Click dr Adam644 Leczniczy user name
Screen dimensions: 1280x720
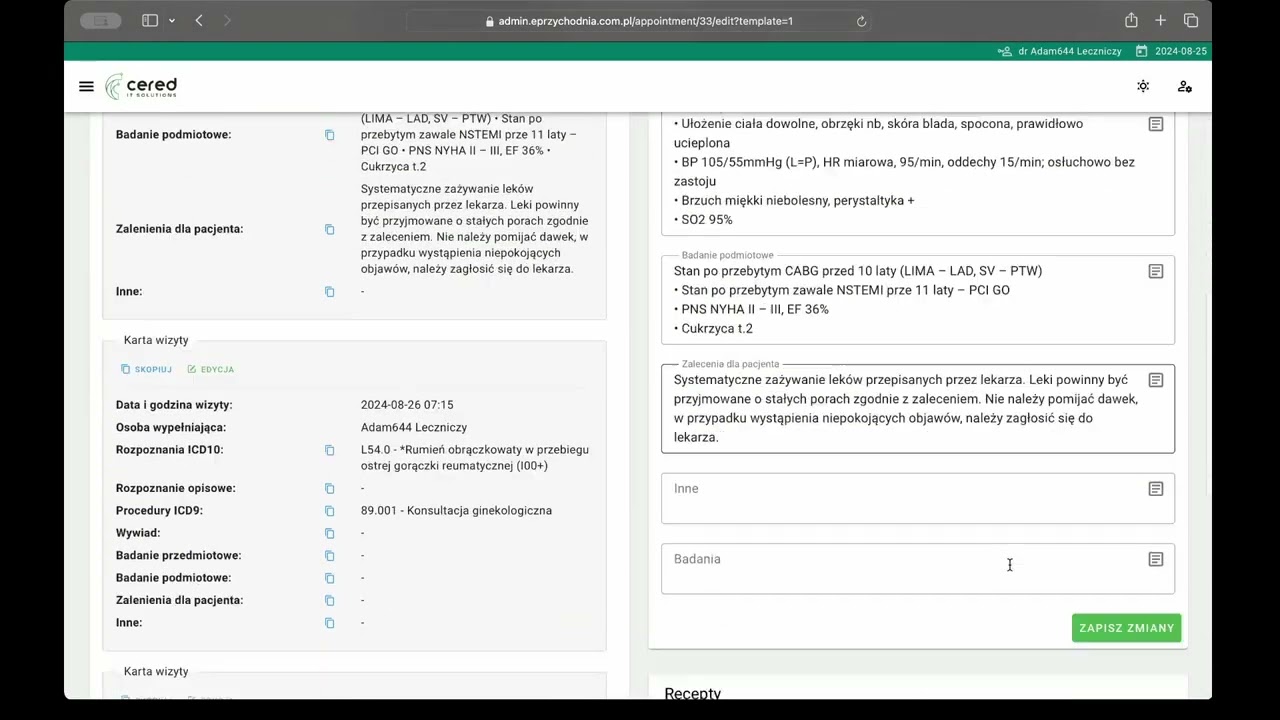tap(1070, 51)
